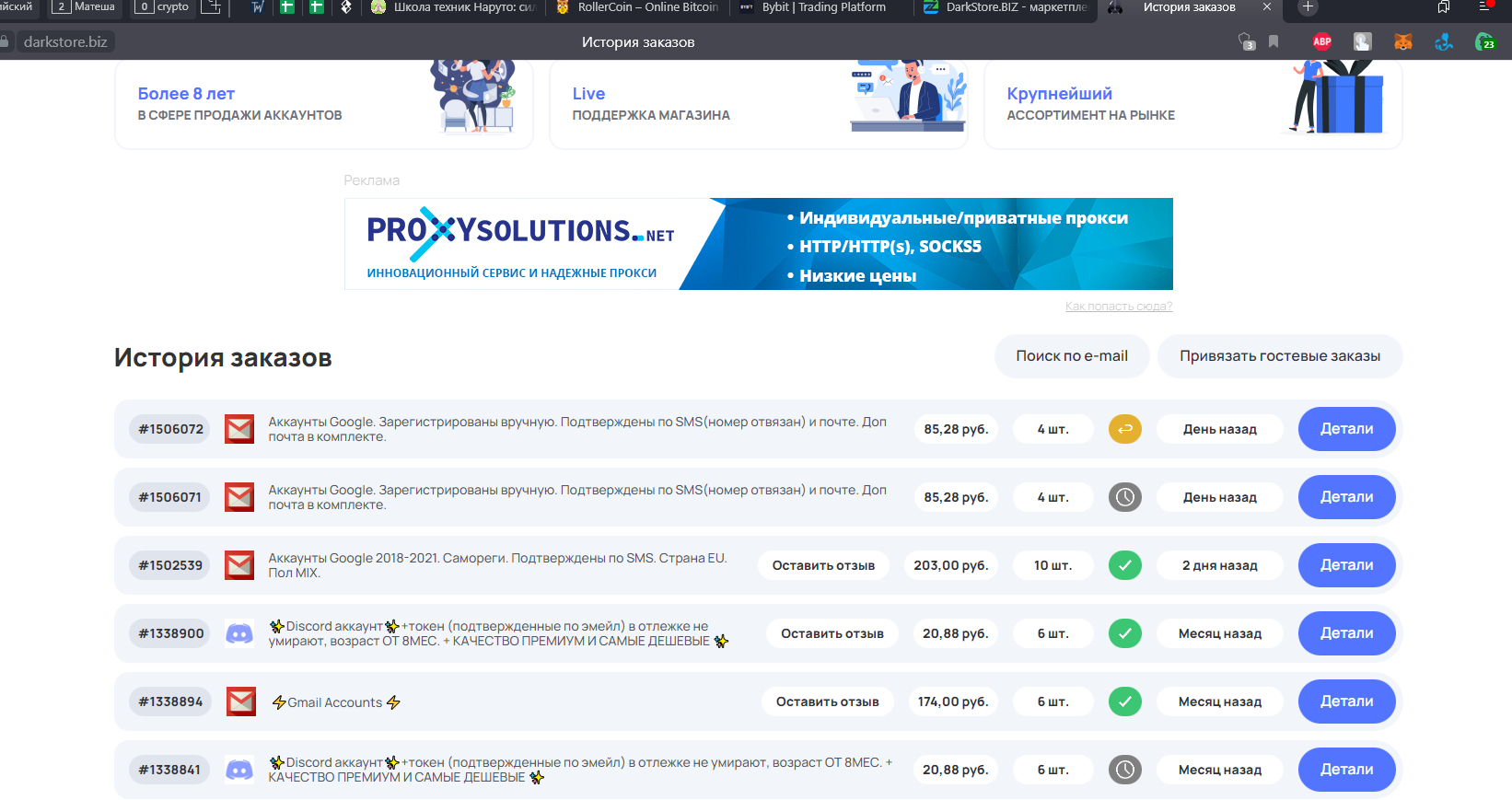This screenshot has width=1512, height=800.
Task: Click the Gmail icon of order #1502539
Action: coord(239,565)
